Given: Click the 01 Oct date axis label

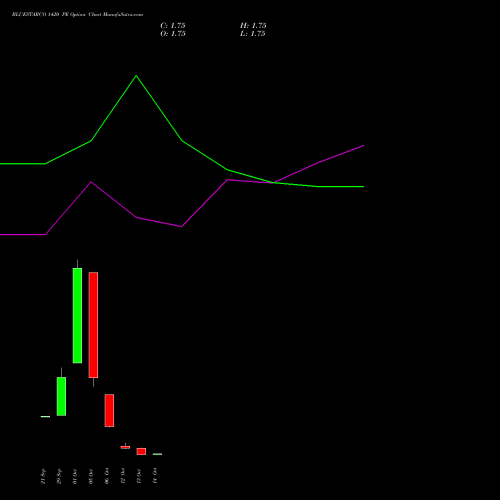Looking at the screenshot, I should pos(75,476).
